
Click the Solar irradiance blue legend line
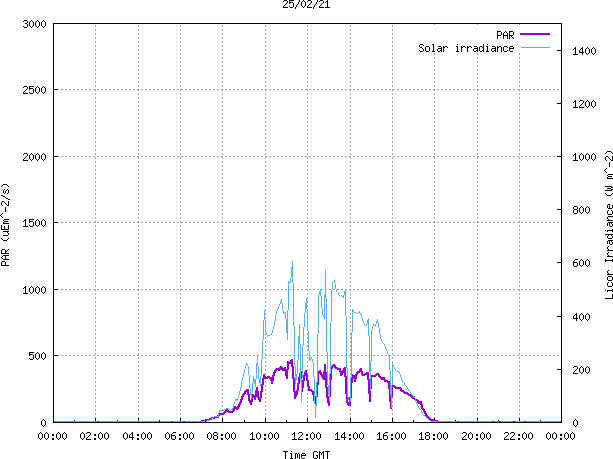point(535,48)
